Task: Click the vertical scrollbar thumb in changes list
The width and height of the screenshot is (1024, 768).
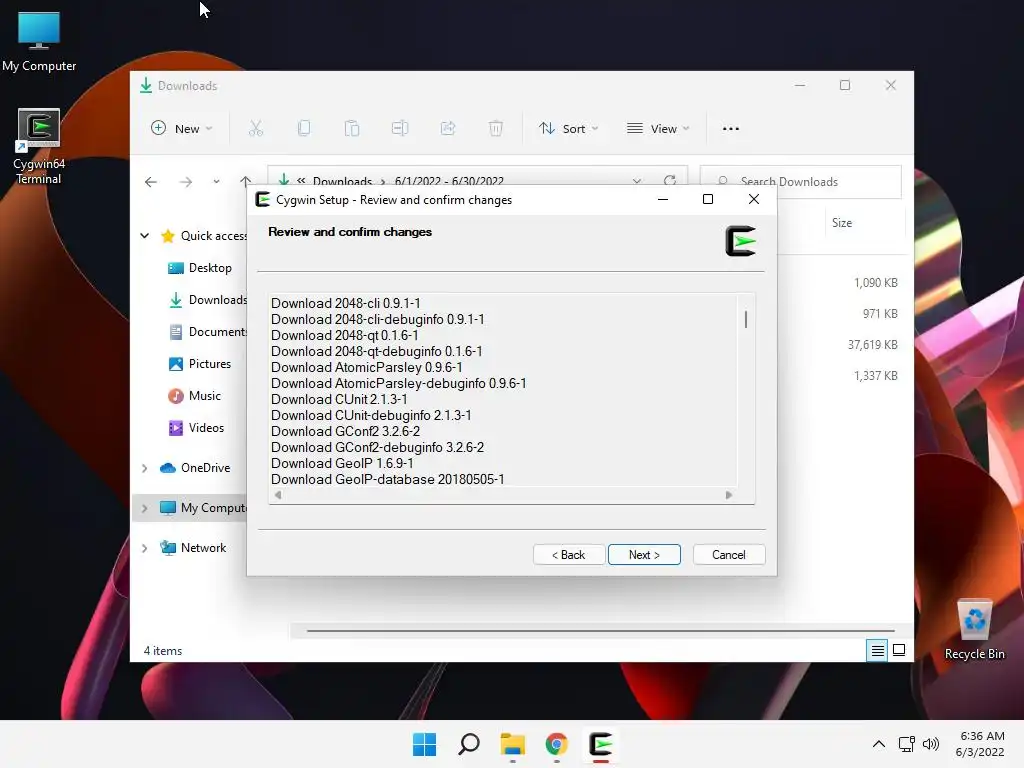Action: click(746, 319)
